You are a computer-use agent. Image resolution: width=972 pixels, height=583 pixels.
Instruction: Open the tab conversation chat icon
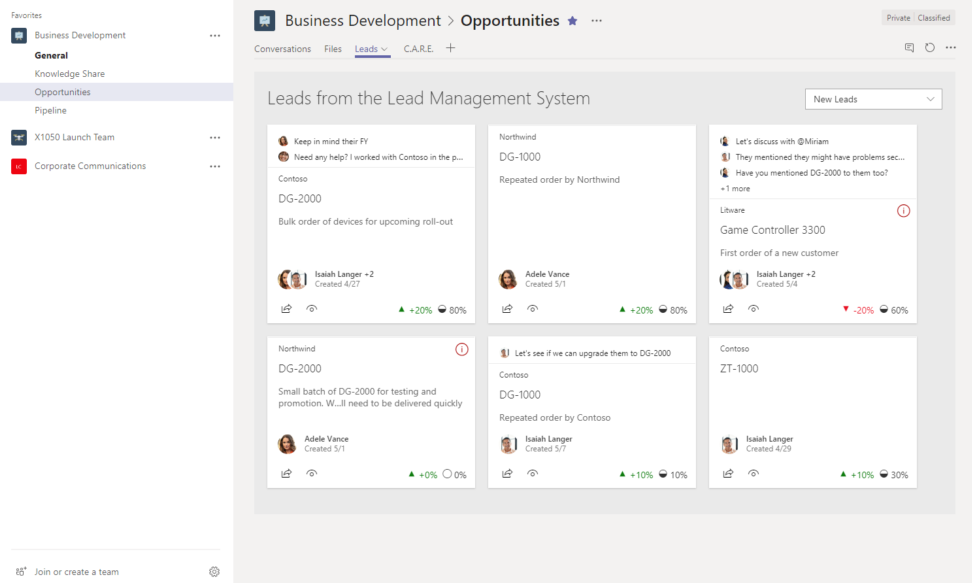click(909, 48)
